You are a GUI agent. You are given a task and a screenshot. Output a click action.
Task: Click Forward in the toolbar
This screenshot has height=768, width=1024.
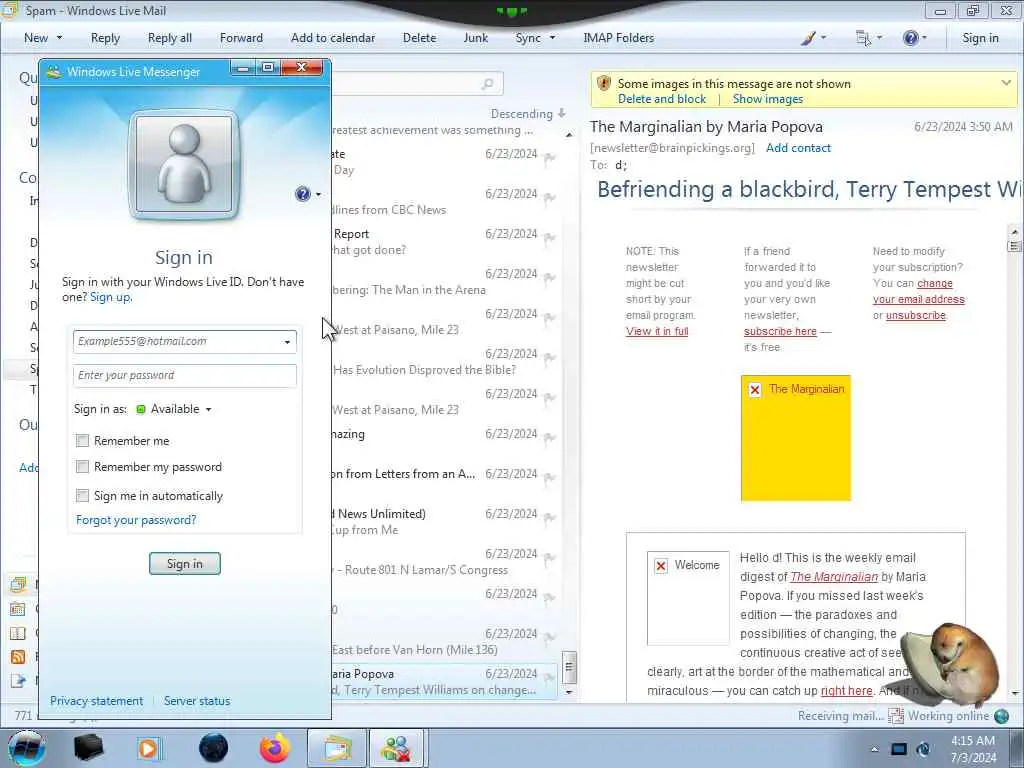pos(241,38)
